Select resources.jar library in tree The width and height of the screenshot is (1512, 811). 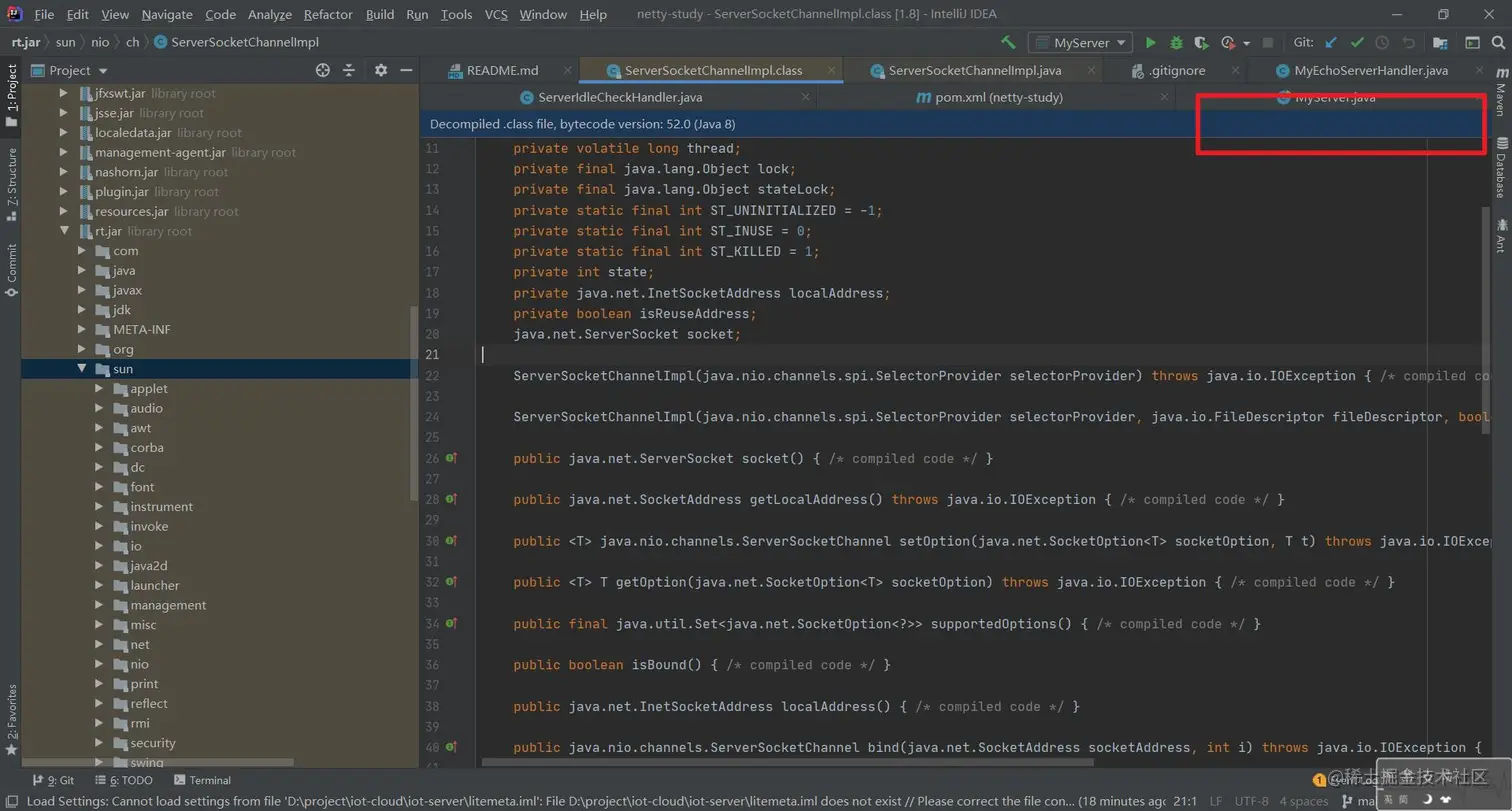(x=158, y=211)
